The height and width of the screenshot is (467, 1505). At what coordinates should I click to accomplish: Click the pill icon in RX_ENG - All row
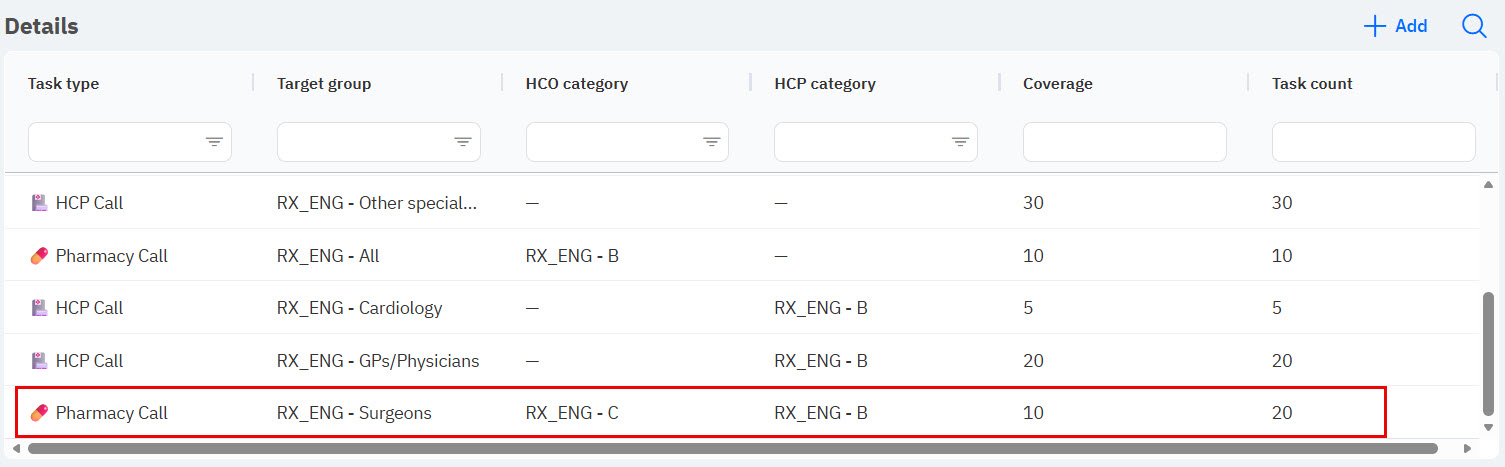(x=39, y=256)
